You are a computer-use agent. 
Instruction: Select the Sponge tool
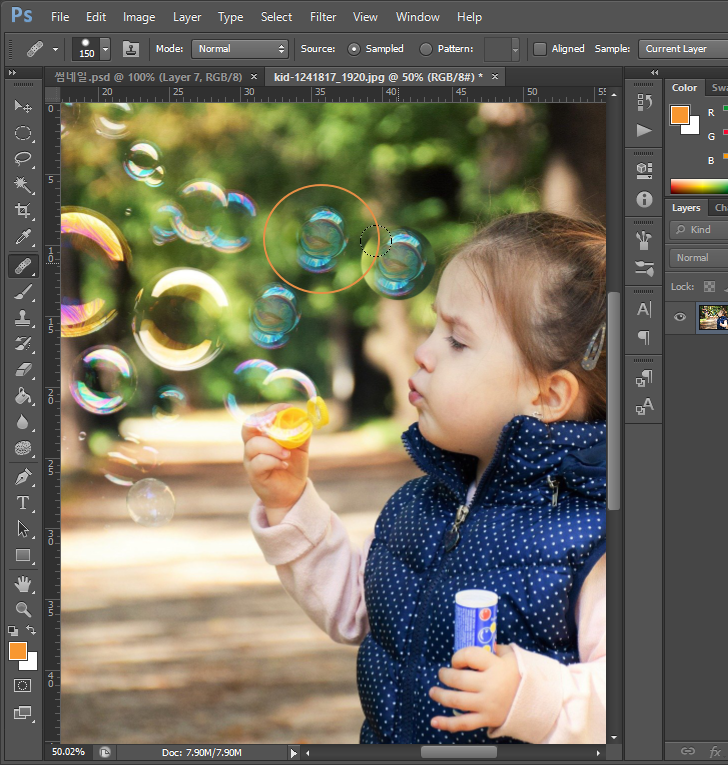(22, 448)
